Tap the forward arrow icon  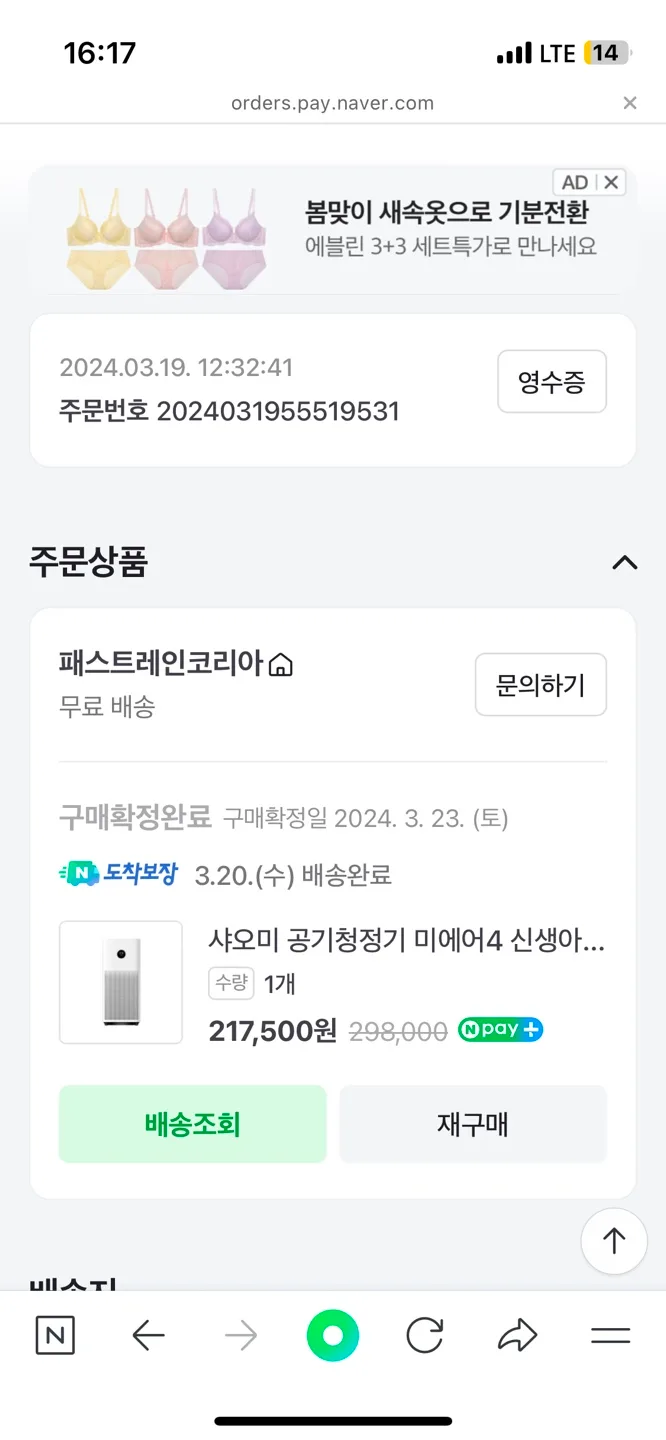tap(241, 1336)
